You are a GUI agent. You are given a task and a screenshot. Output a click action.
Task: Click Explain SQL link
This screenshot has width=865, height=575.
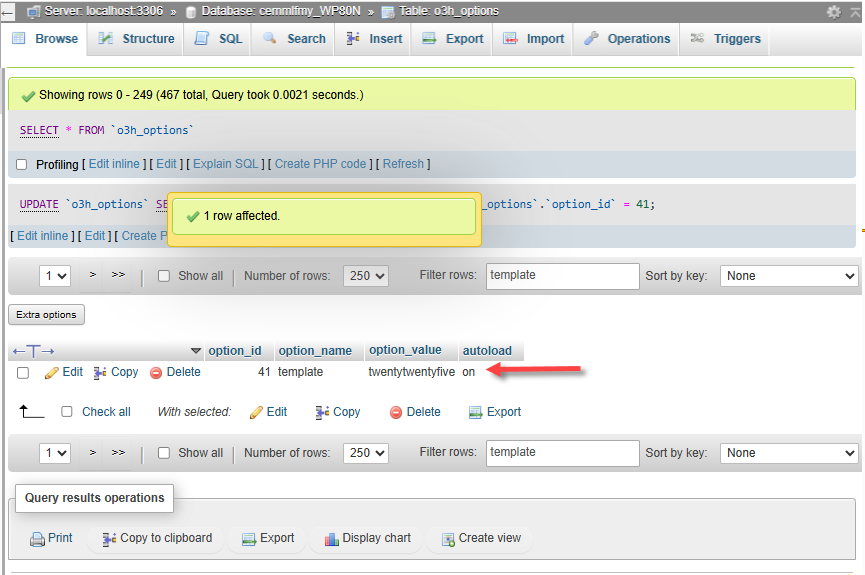(226, 164)
